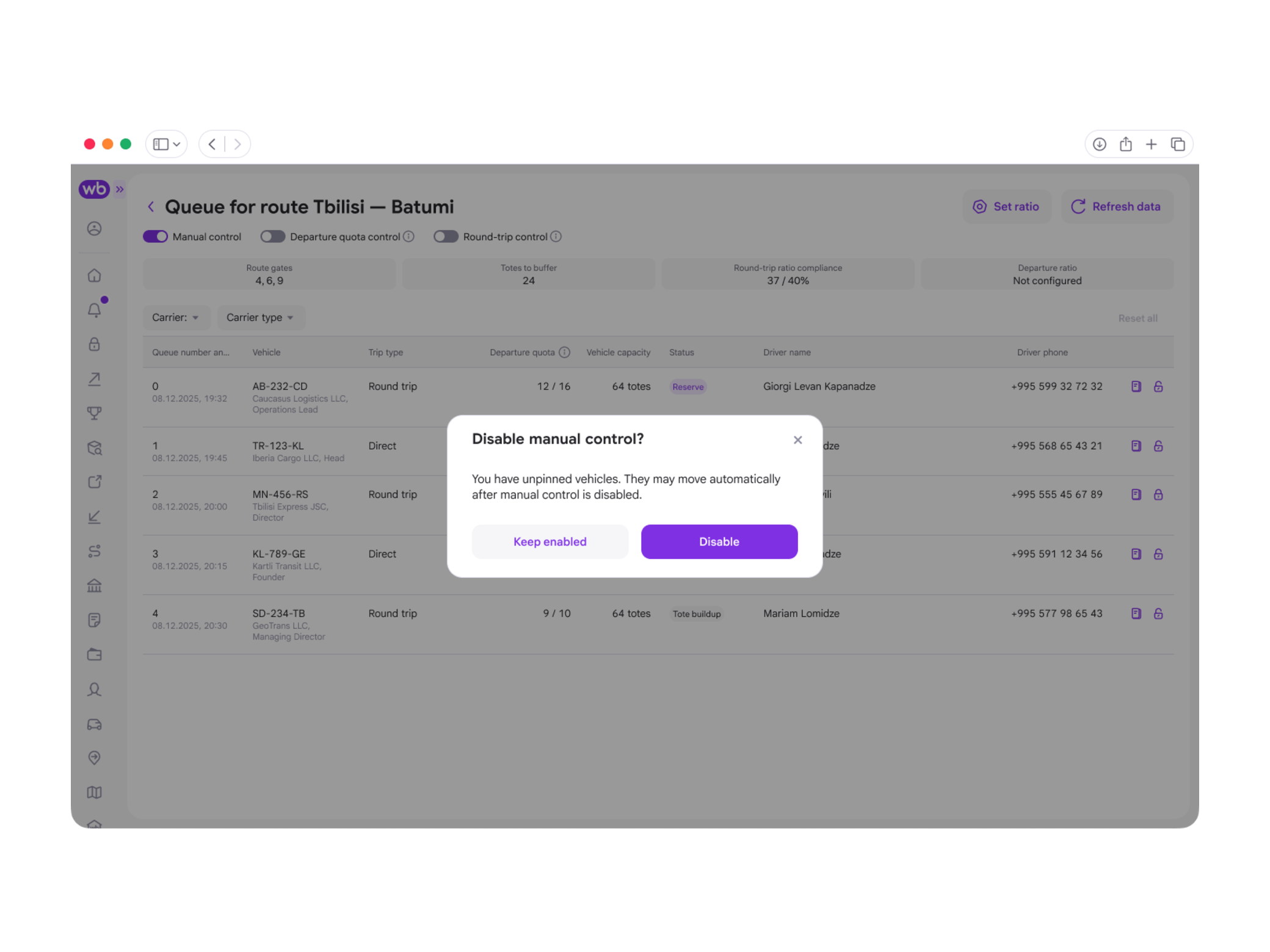Choose Keep enabled in the dialog

pyautogui.click(x=550, y=541)
